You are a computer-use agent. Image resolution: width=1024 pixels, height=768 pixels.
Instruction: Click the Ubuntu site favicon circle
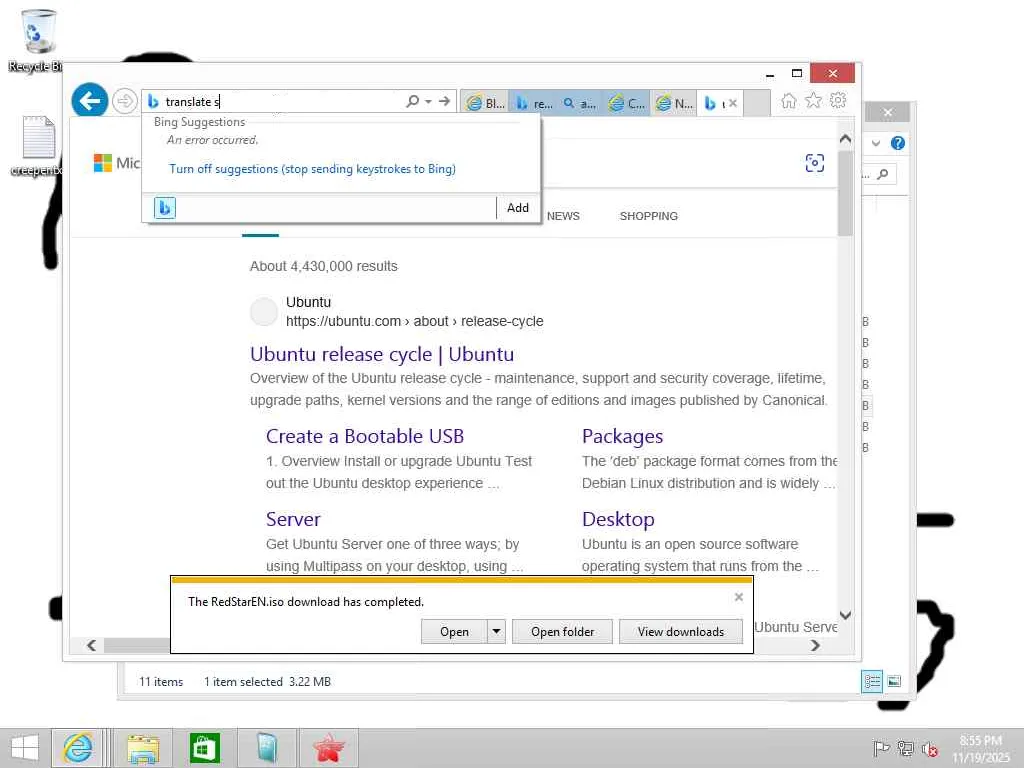pyautogui.click(x=264, y=312)
